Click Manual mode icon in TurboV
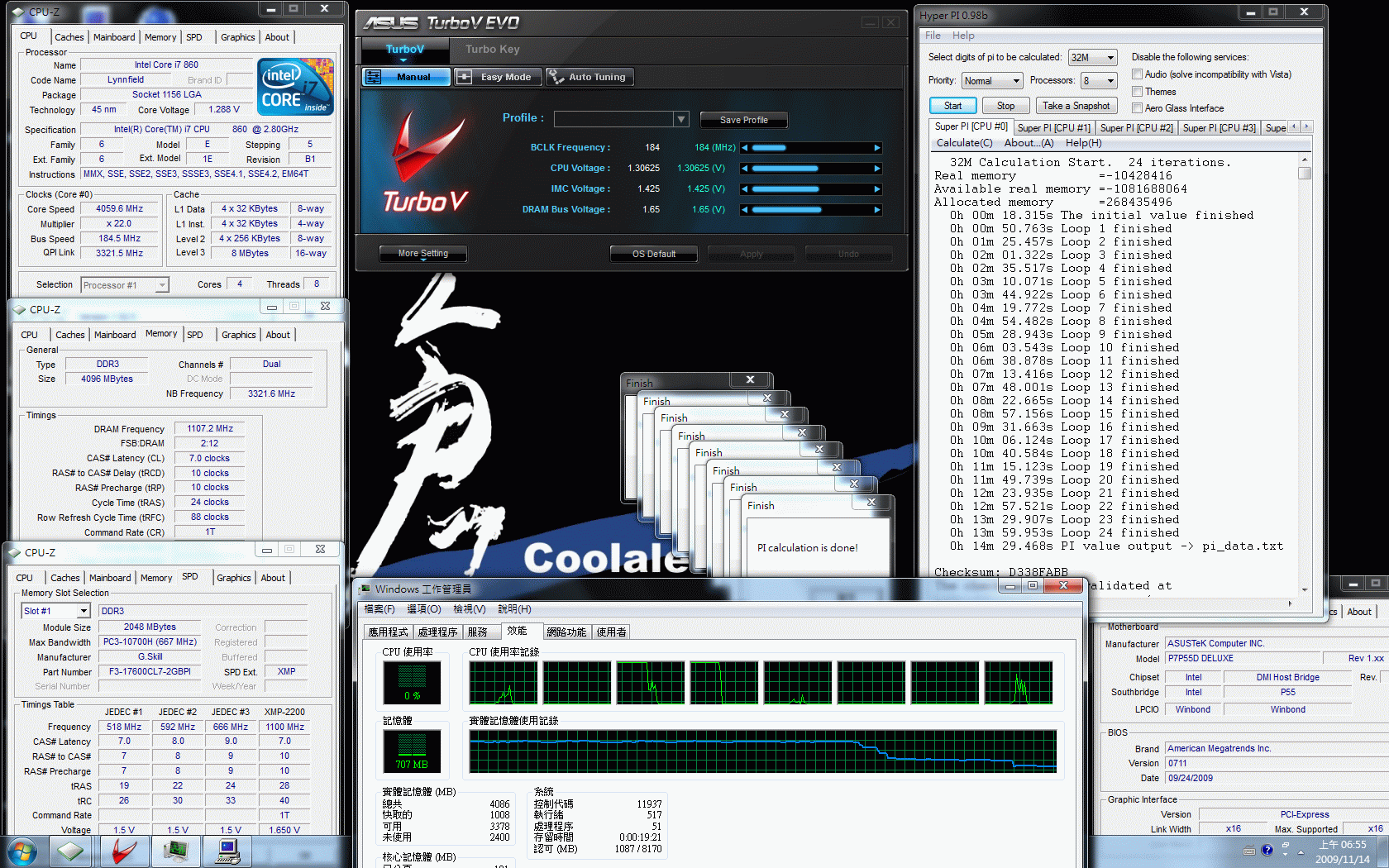 click(374, 77)
